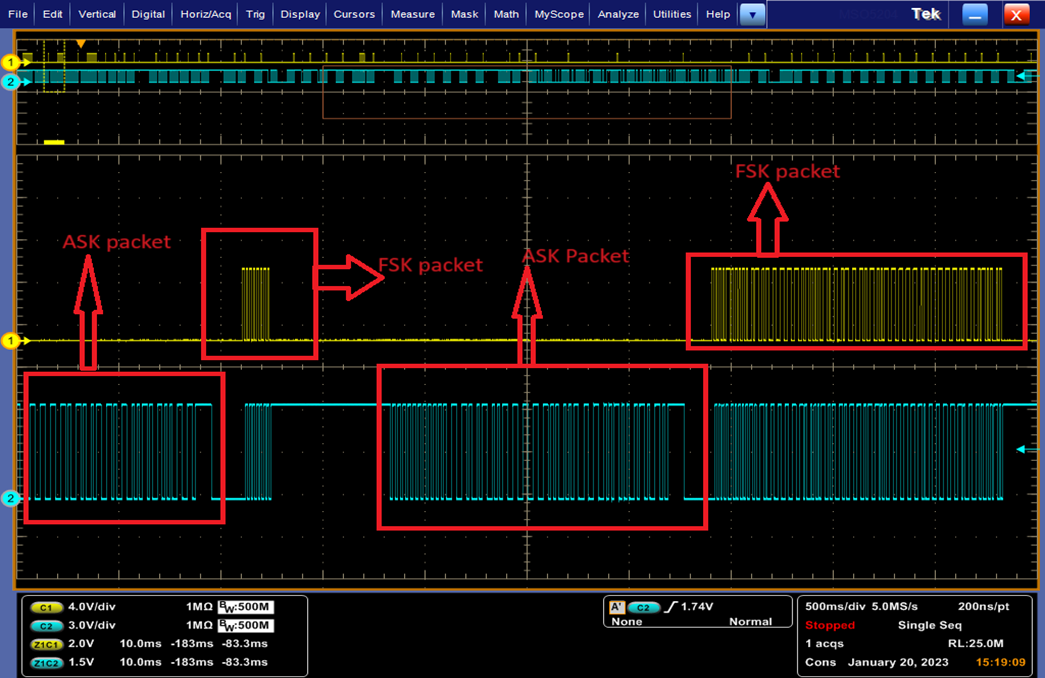The image size is (1045, 678).
Task: Click the trigger A indicator badge
Action: [616, 606]
